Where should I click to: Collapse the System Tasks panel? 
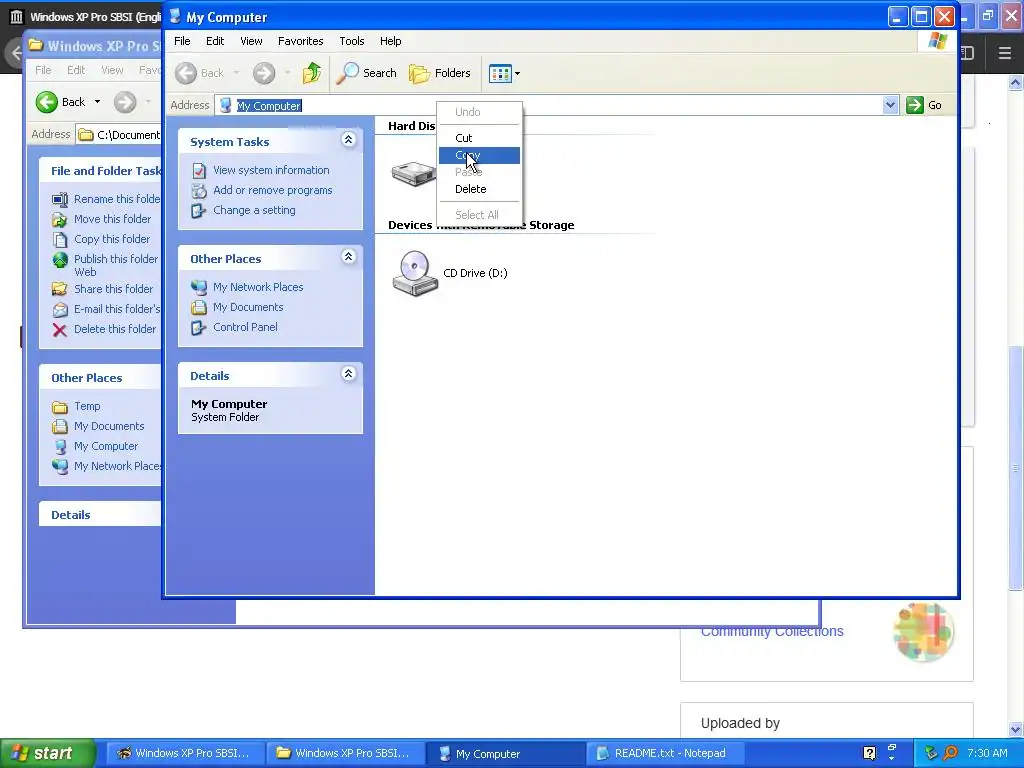tap(349, 139)
